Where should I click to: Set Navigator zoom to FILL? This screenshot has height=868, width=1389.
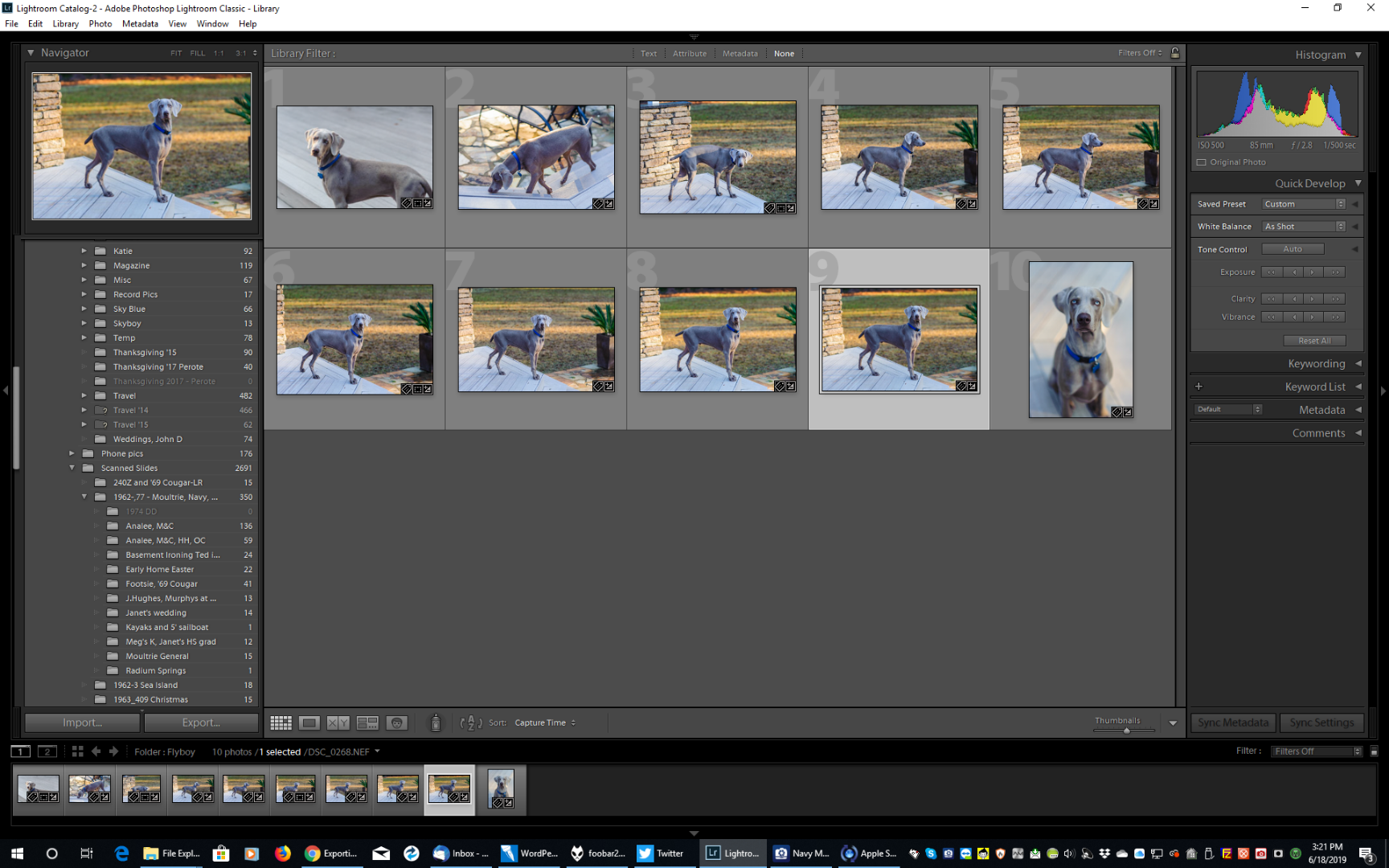(198, 53)
